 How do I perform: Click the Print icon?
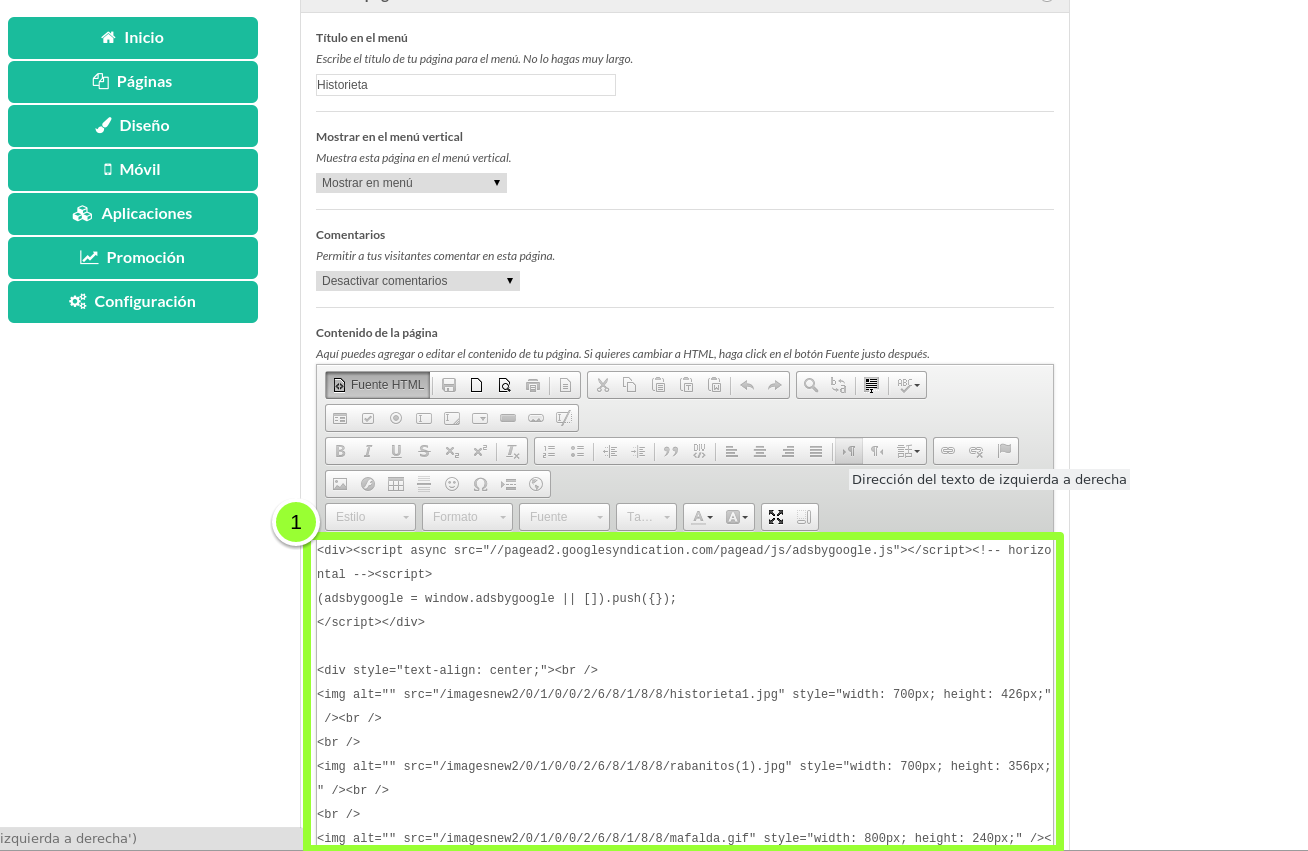(x=533, y=385)
